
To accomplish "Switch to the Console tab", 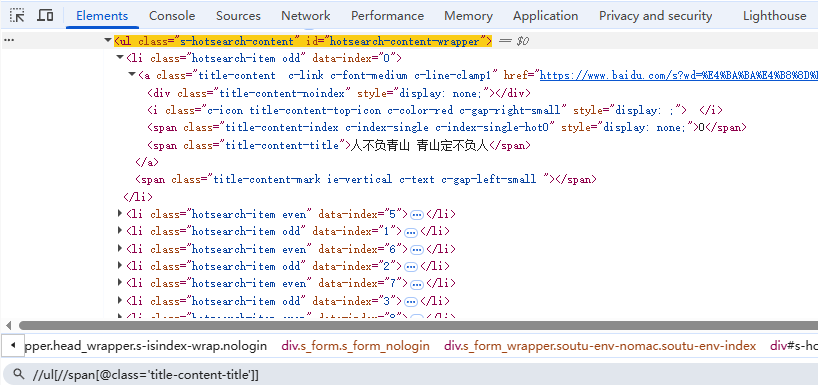I will [172, 16].
